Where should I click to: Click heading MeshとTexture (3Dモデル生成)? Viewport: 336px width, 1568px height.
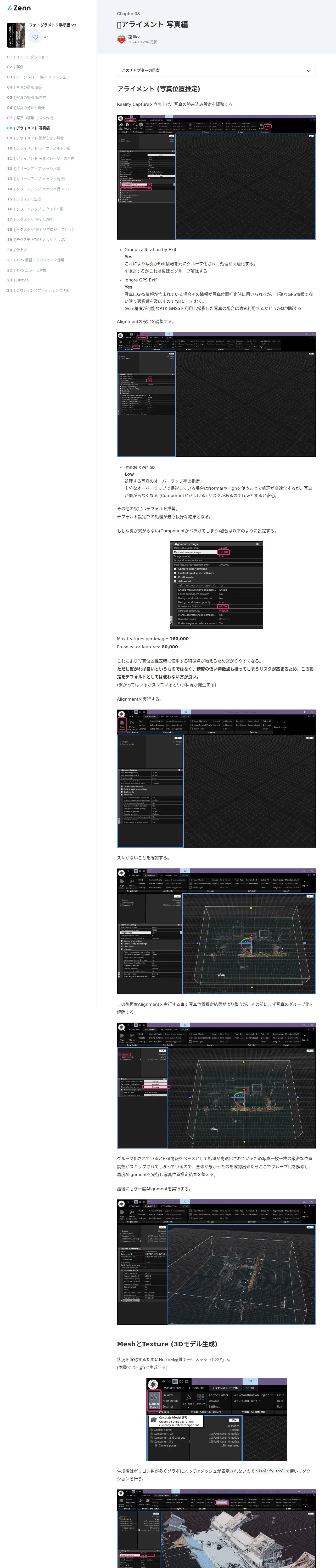[x=167, y=1344]
